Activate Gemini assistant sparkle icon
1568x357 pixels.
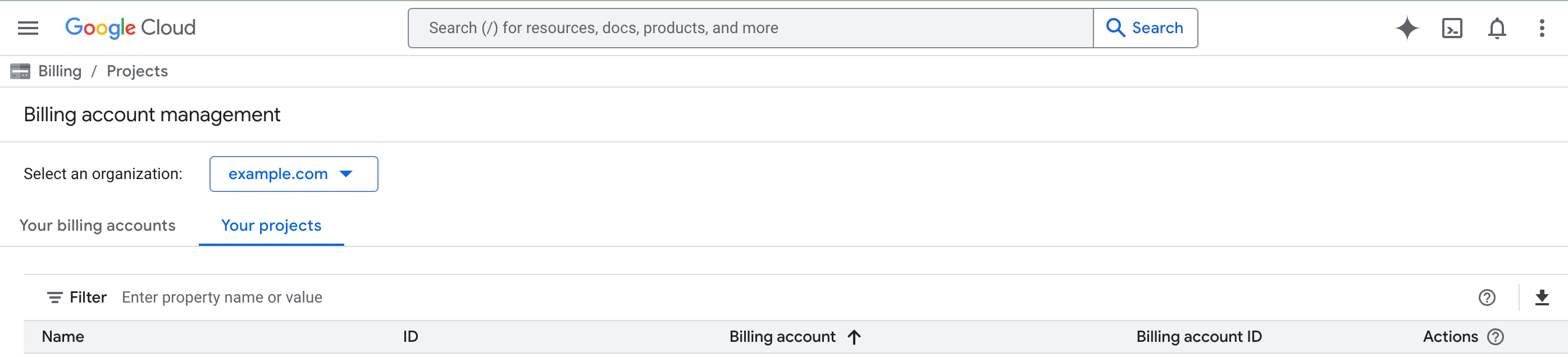tap(1407, 28)
